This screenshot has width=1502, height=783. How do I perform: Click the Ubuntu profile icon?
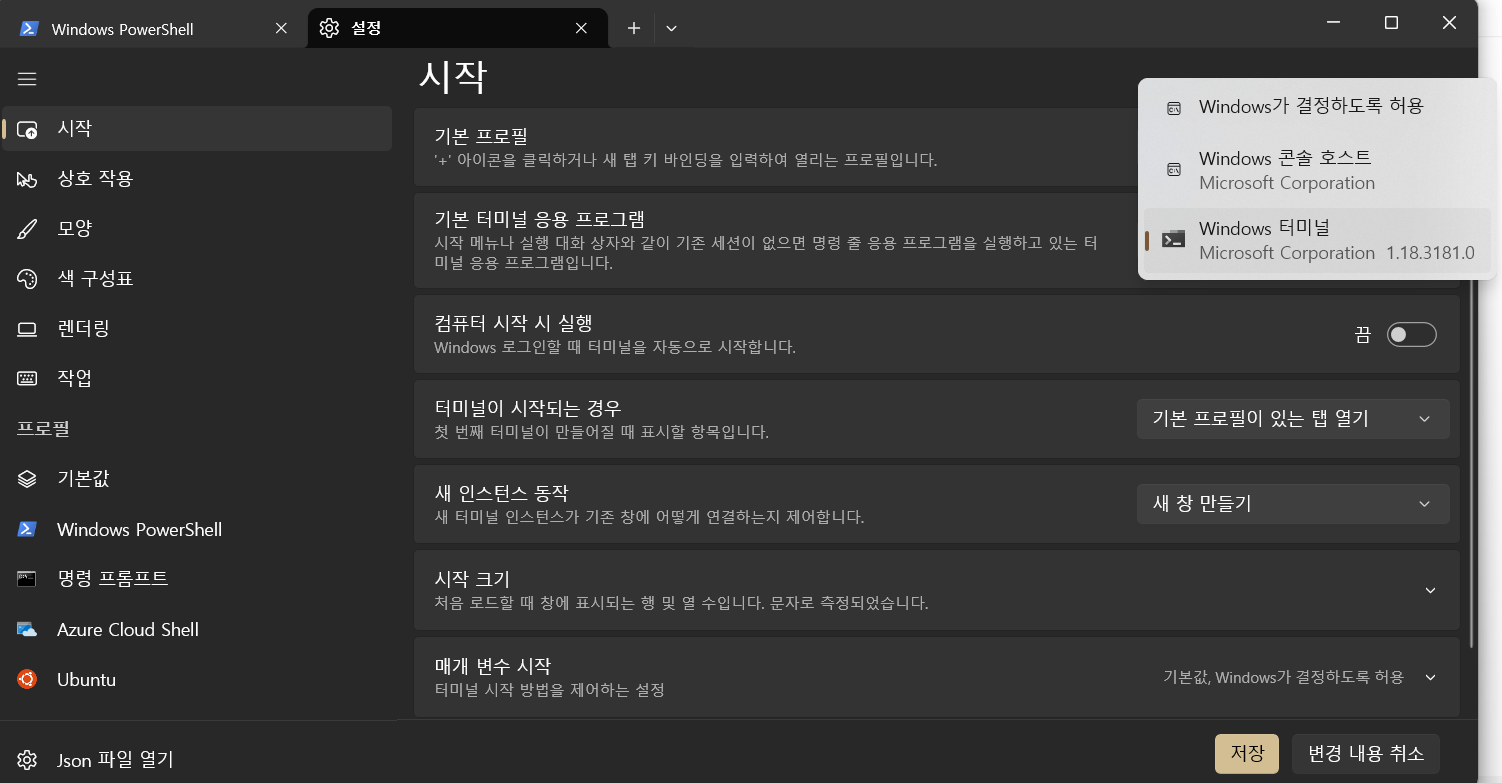click(x=27, y=679)
